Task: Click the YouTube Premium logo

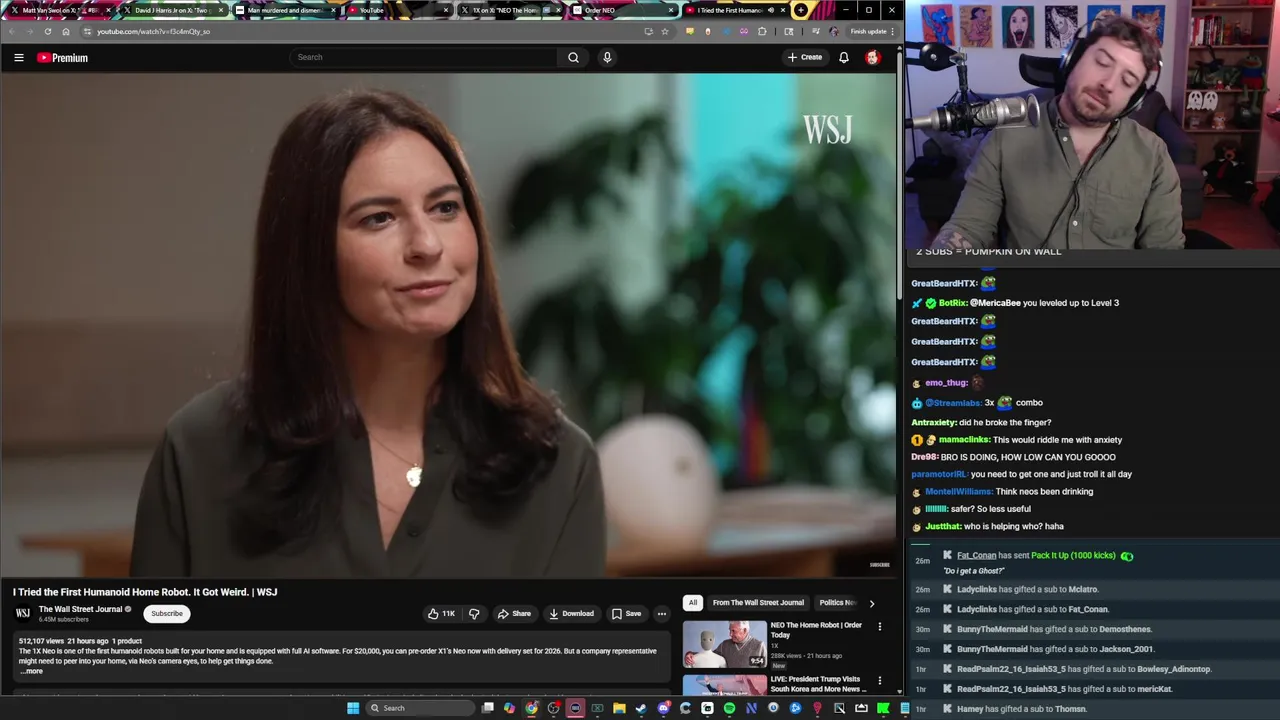Action: pyautogui.click(x=63, y=58)
